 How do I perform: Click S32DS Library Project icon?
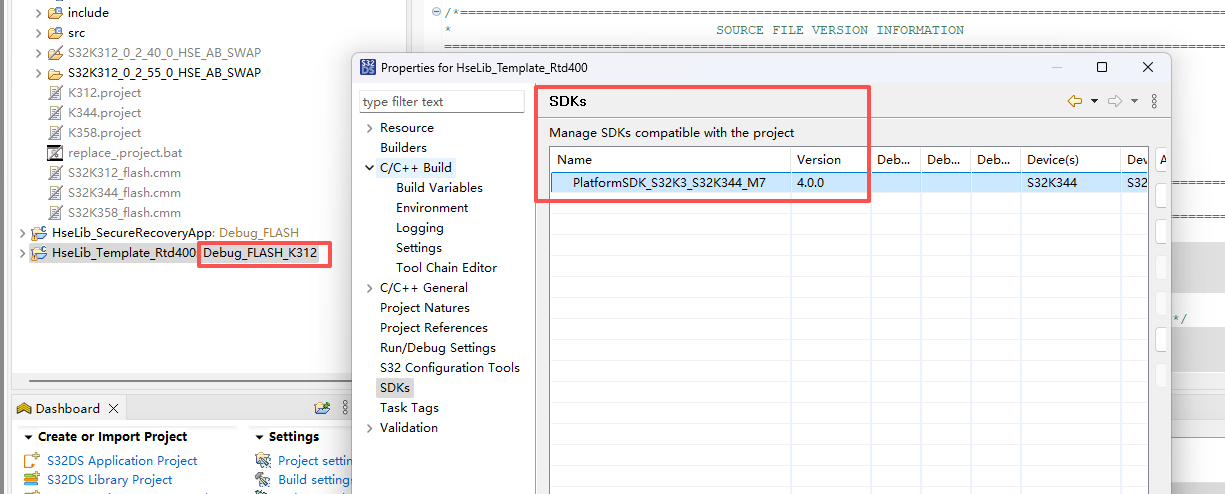pos(31,480)
